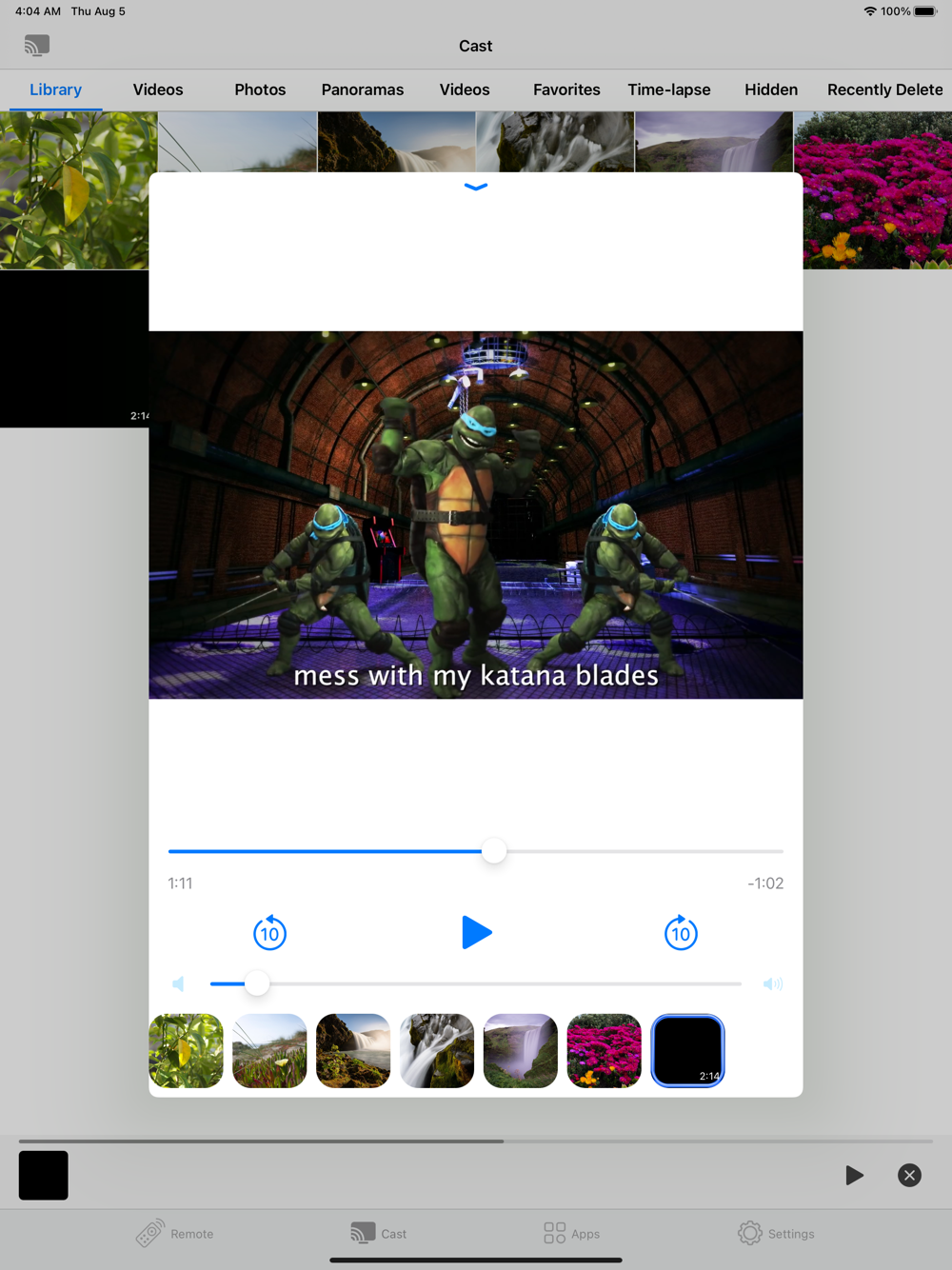
Task: Open the Settings tab
Action: 776,1233
